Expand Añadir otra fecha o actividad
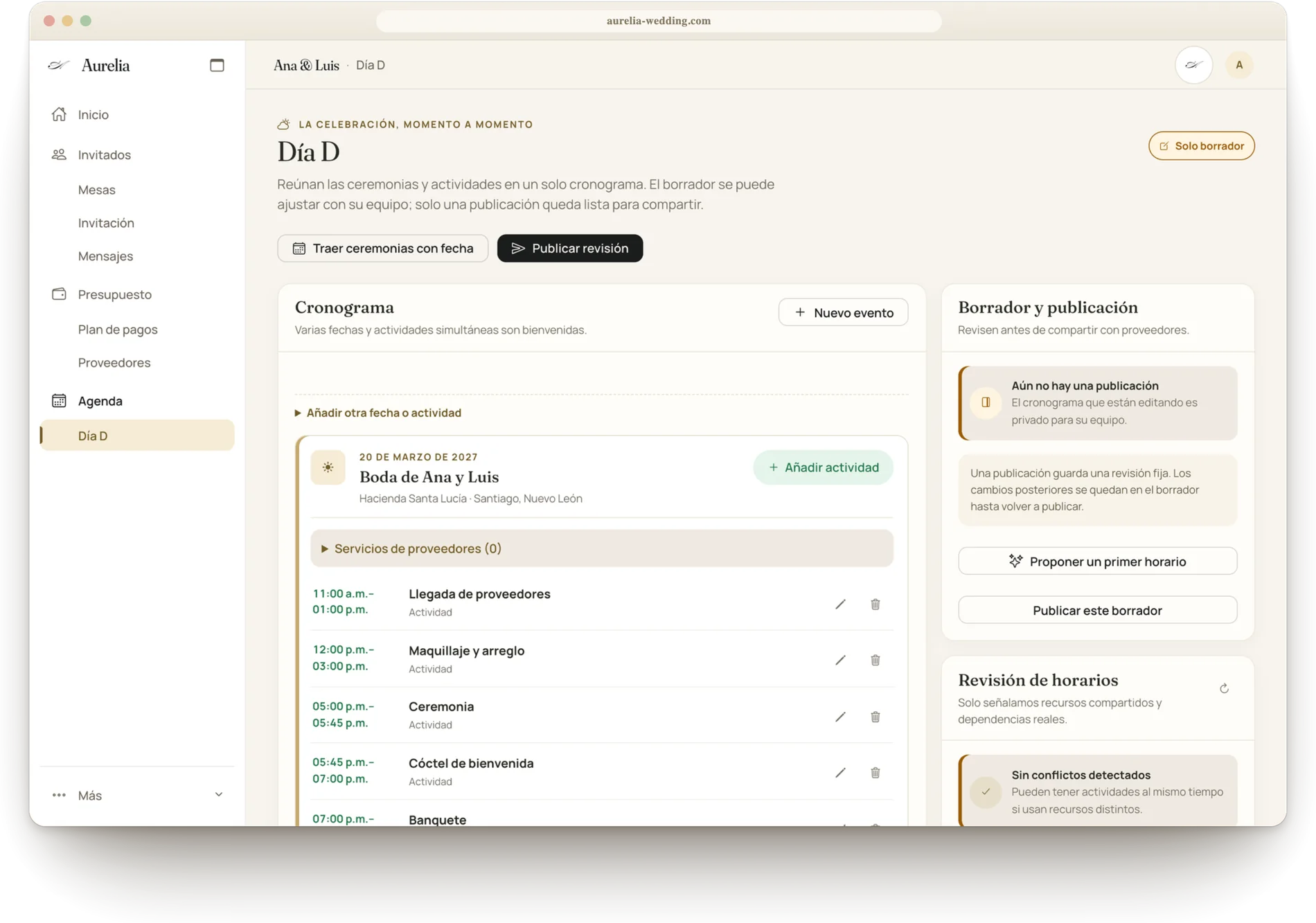Viewport: 1316px width, 923px height. click(x=378, y=413)
